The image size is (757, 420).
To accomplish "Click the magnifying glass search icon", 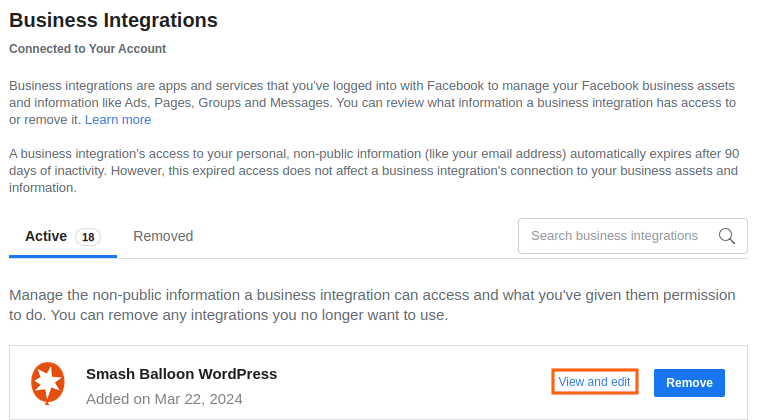I will 727,236.
